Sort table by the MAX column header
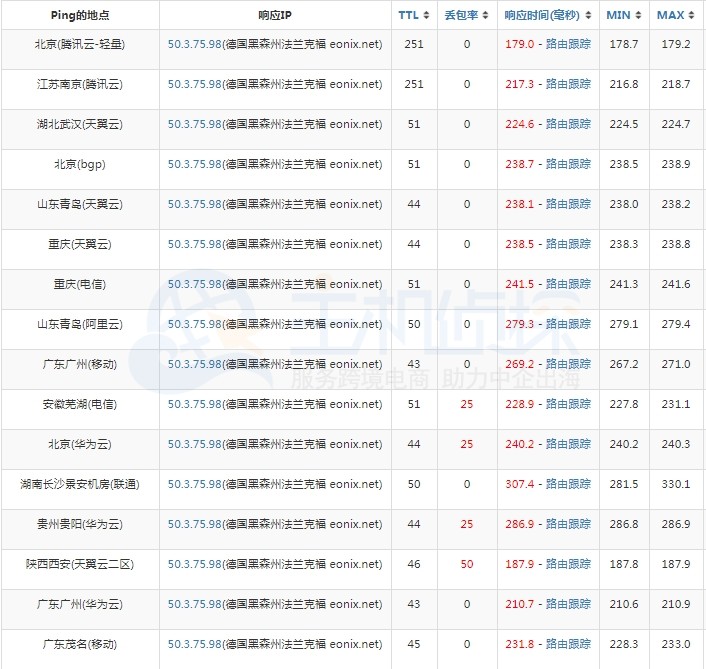The height and width of the screenshot is (669, 706). (676, 15)
